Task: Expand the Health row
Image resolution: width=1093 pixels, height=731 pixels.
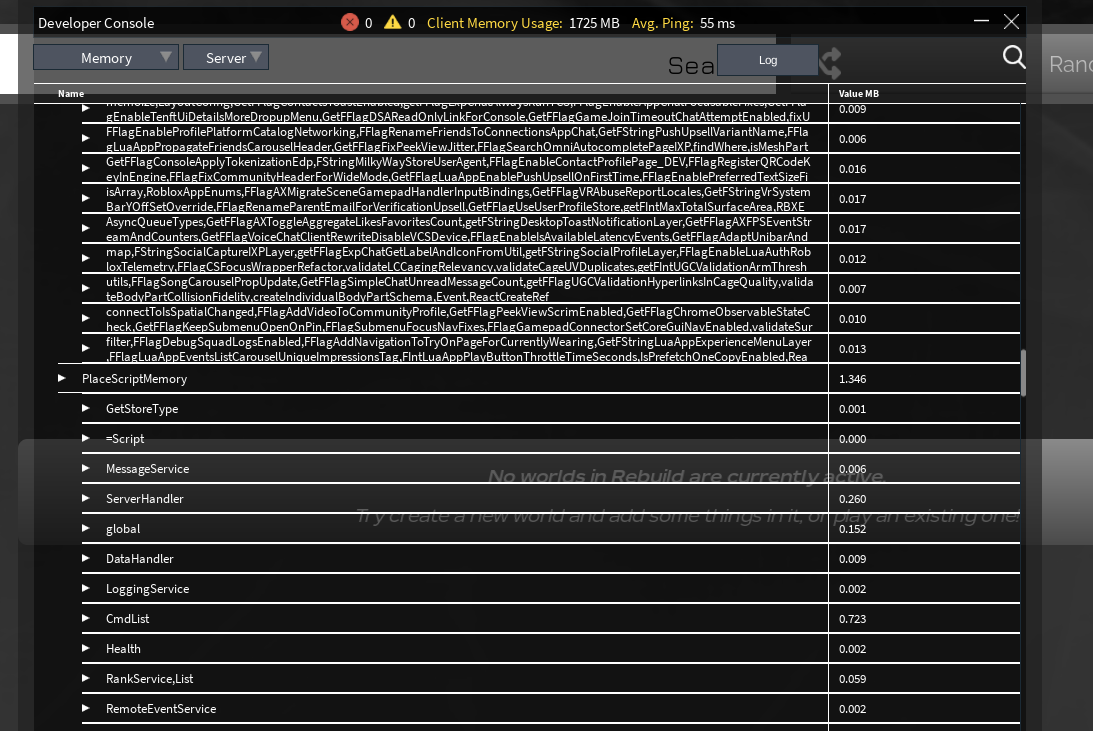Action: click(x=86, y=648)
